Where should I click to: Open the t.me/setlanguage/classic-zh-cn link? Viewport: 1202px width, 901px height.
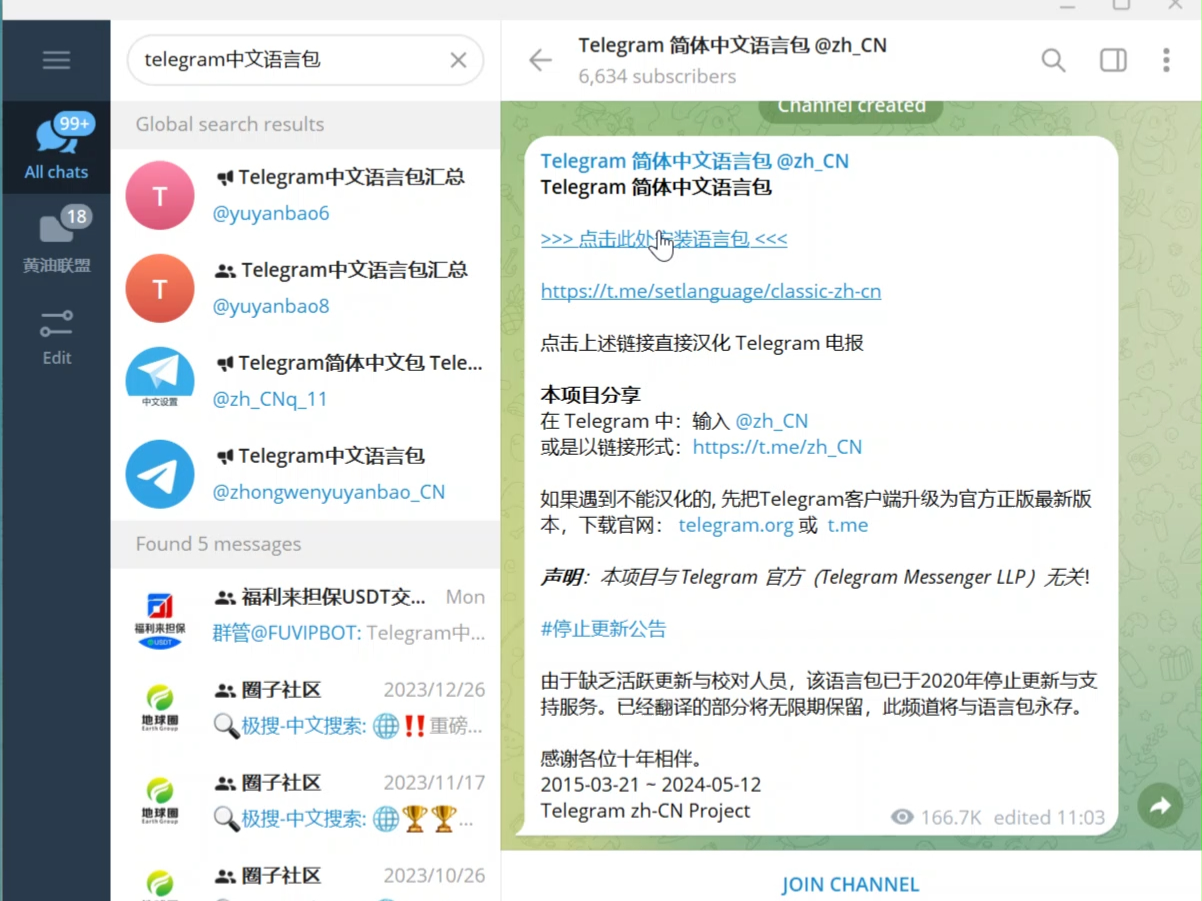coord(711,291)
